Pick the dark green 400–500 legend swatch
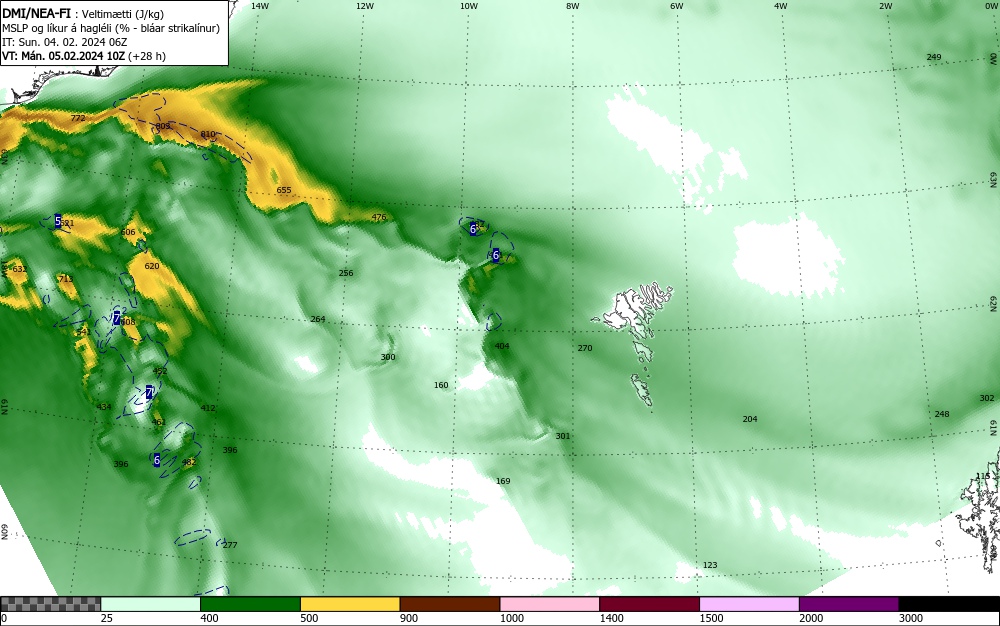1000x626 pixels. click(250, 604)
